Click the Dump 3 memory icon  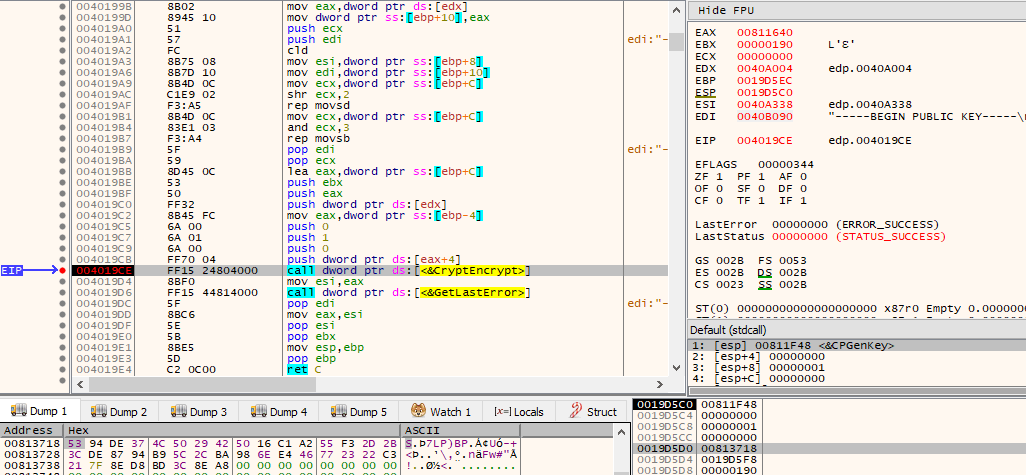point(178,412)
